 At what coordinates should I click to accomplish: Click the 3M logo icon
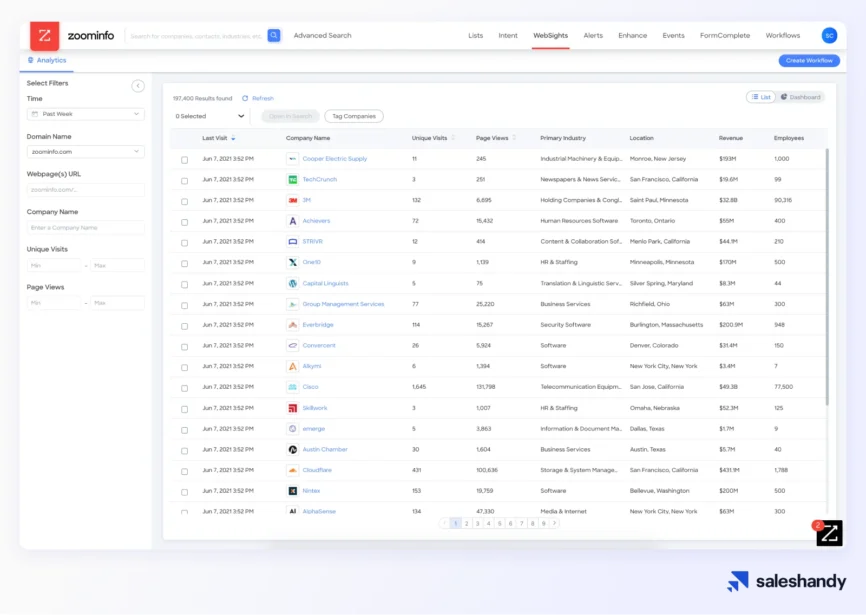point(293,200)
